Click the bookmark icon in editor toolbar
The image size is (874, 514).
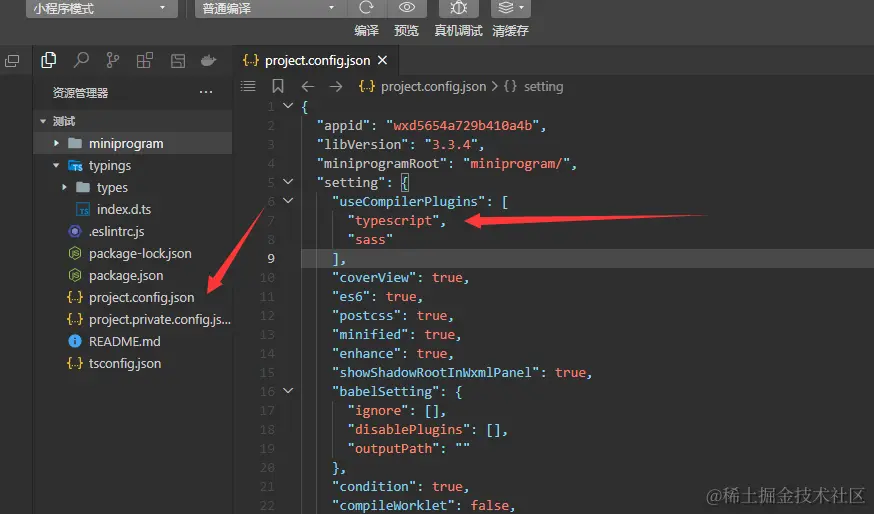pos(278,86)
